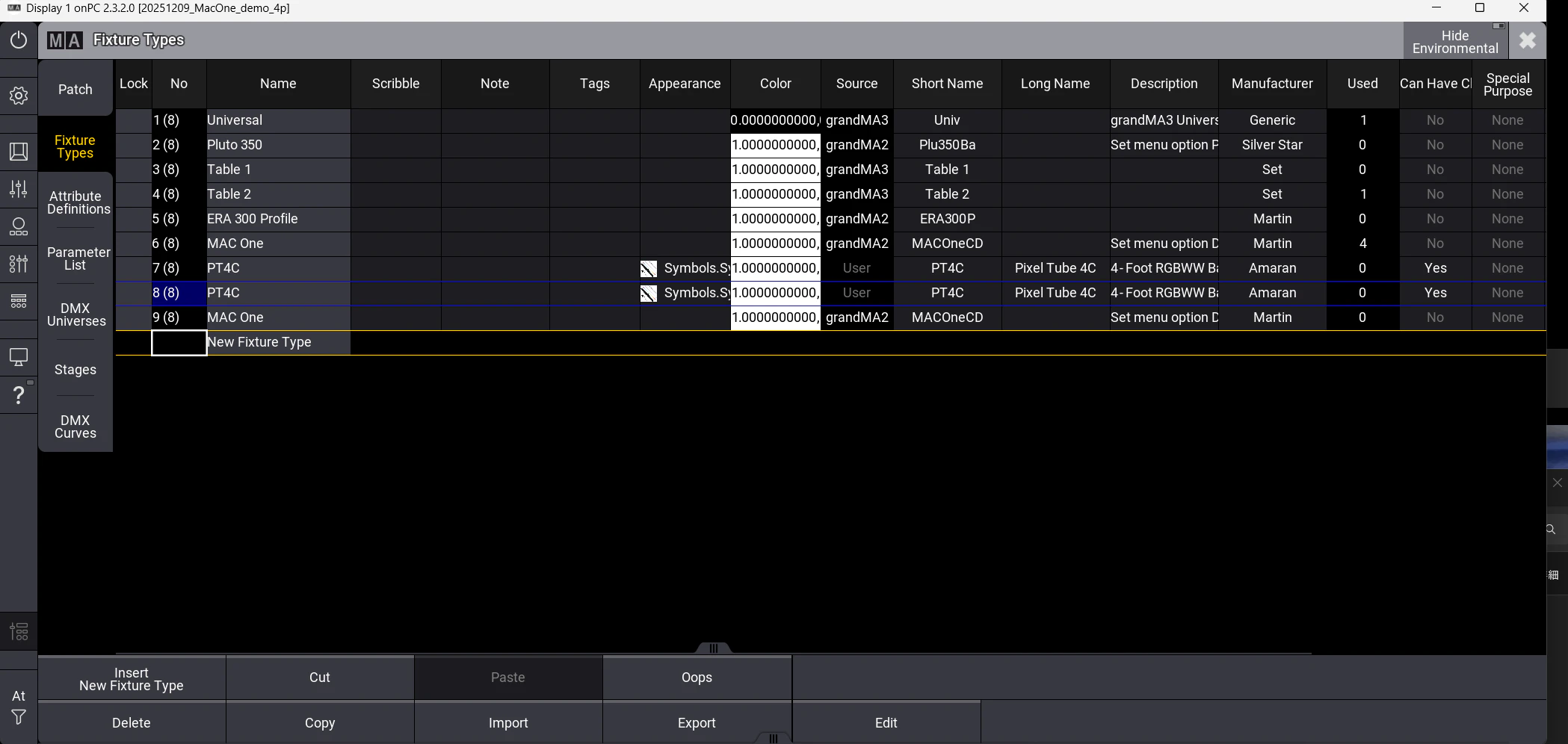Image resolution: width=1568 pixels, height=744 pixels.
Task: Toggle Can Have Children for ERA 300 Profile
Action: click(1435, 219)
